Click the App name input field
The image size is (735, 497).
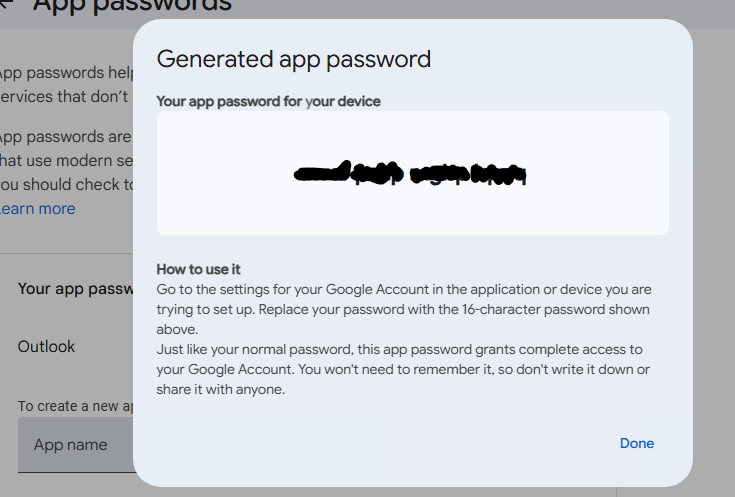tap(75, 445)
